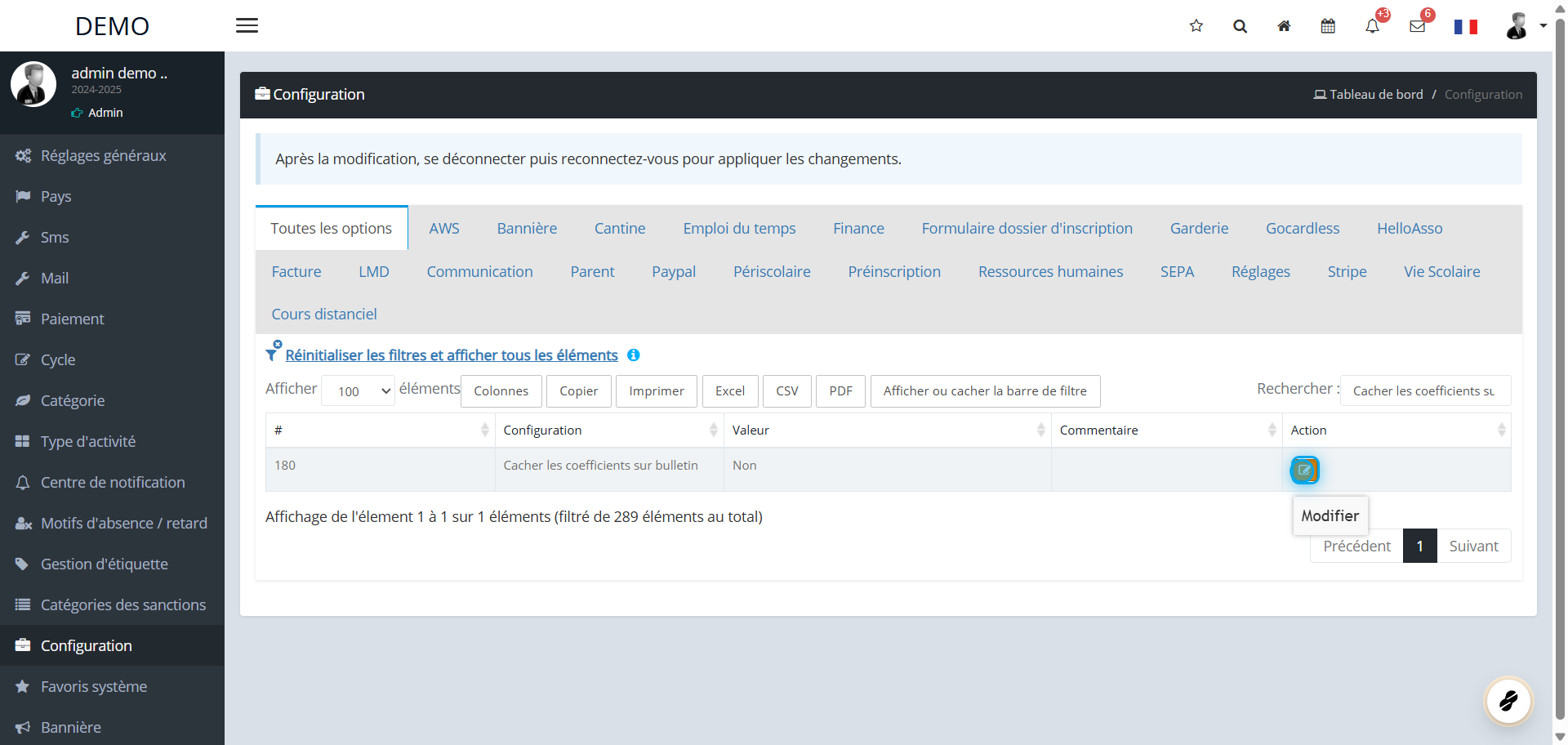The width and height of the screenshot is (1568, 745).
Task: Switch to the Communication tab
Action: coord(479,271)
